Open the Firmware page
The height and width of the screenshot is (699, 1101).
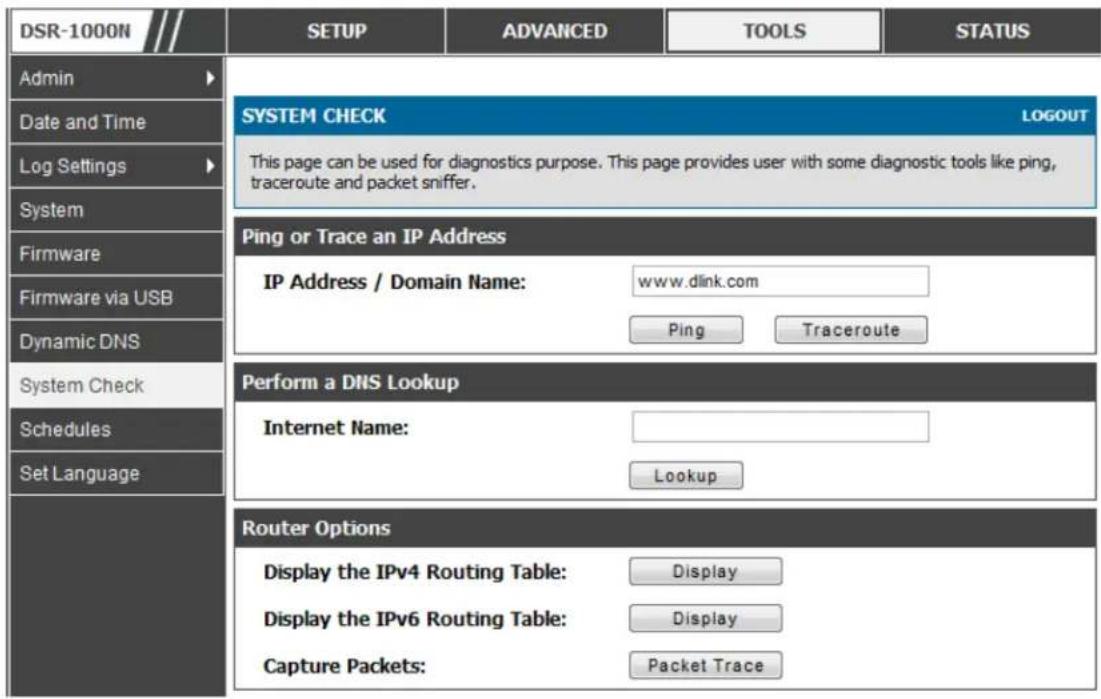point(117,254)
